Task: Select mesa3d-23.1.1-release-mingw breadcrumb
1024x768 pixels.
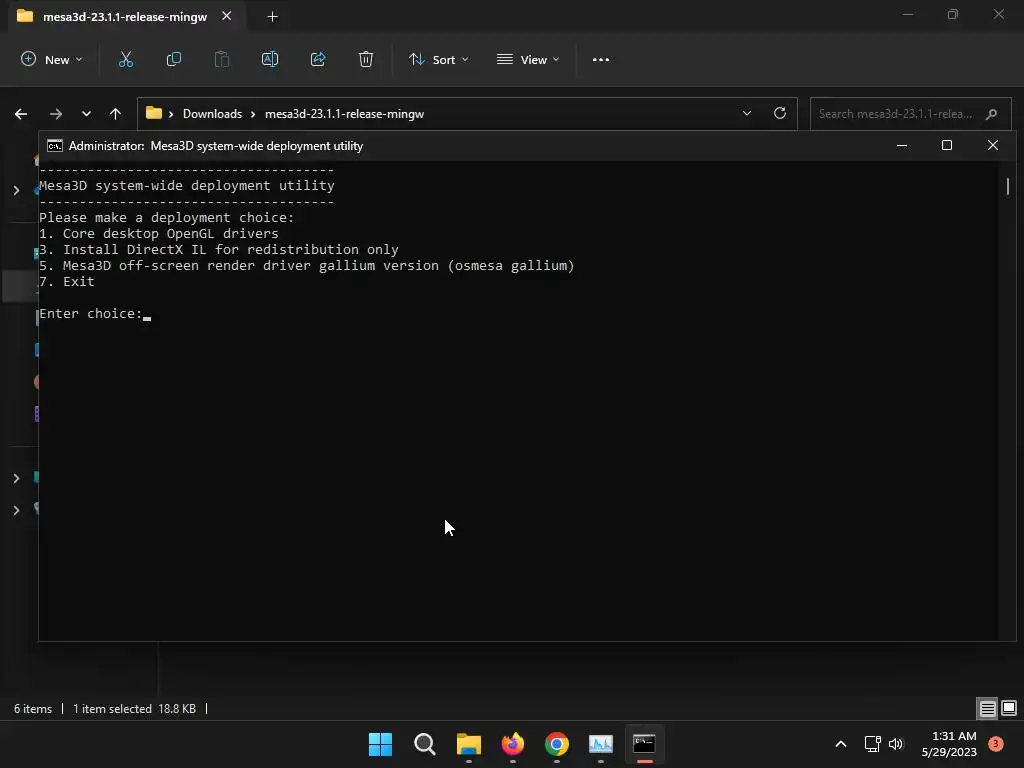Action: (344, 114)
